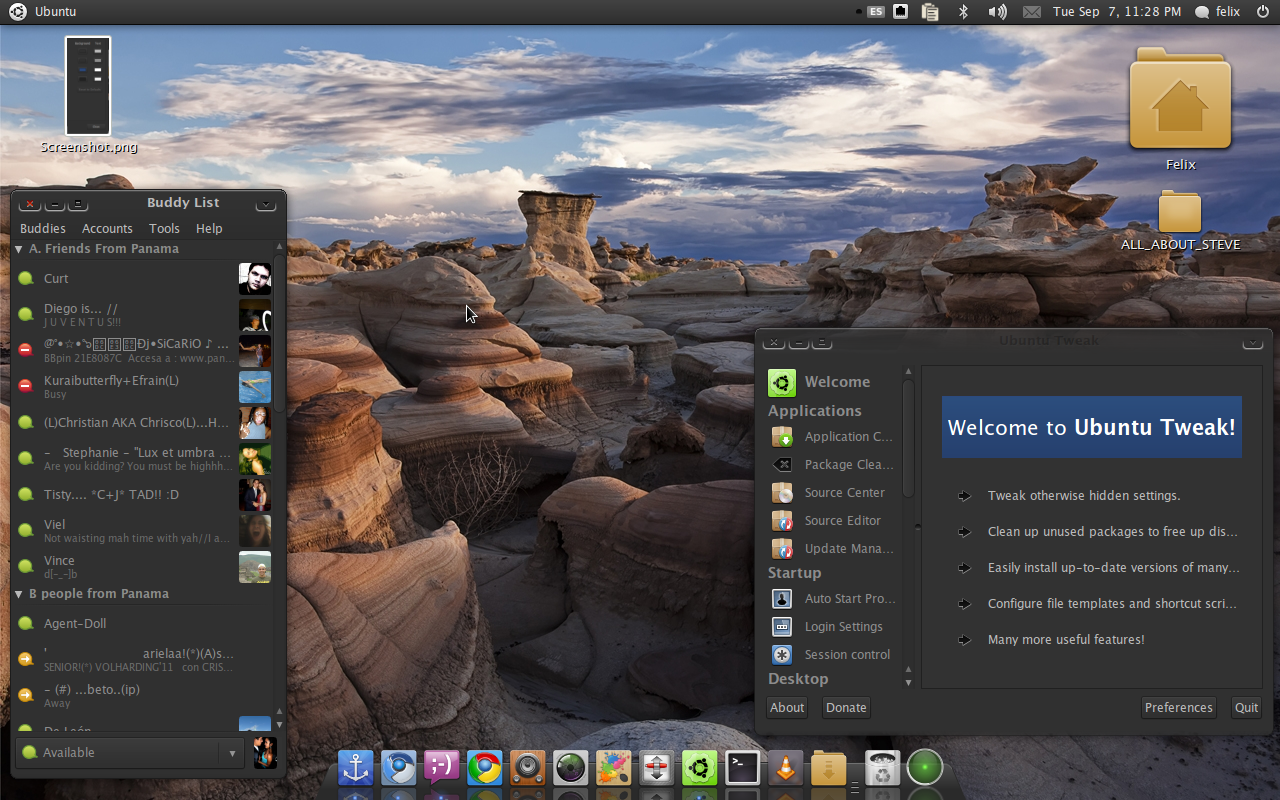Click the ES keyboard layout indicator
The image size is (1280, 800).
tap(876, 12)
